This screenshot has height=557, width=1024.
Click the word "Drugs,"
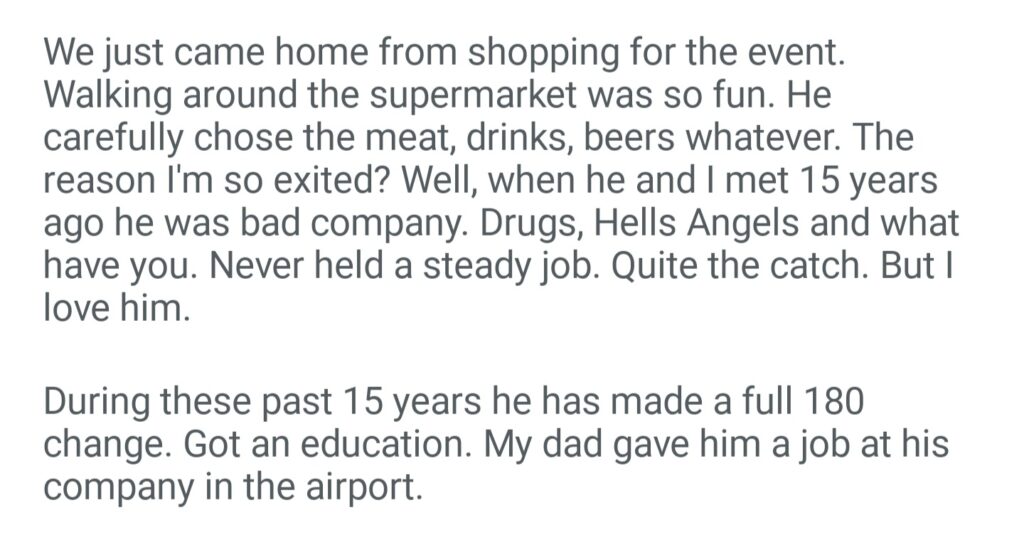pyautogui.click(x=519, y=223)
